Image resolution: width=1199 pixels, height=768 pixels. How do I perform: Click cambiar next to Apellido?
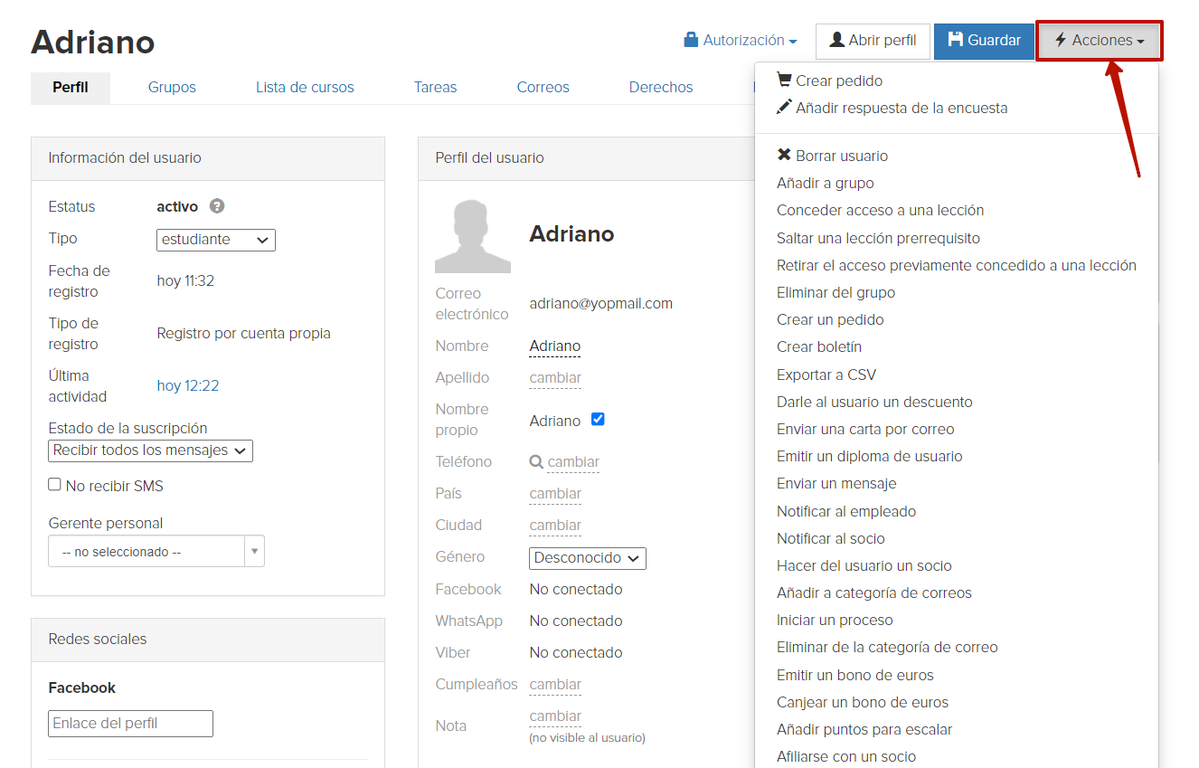pyautogui.click(x=555, y=378)
